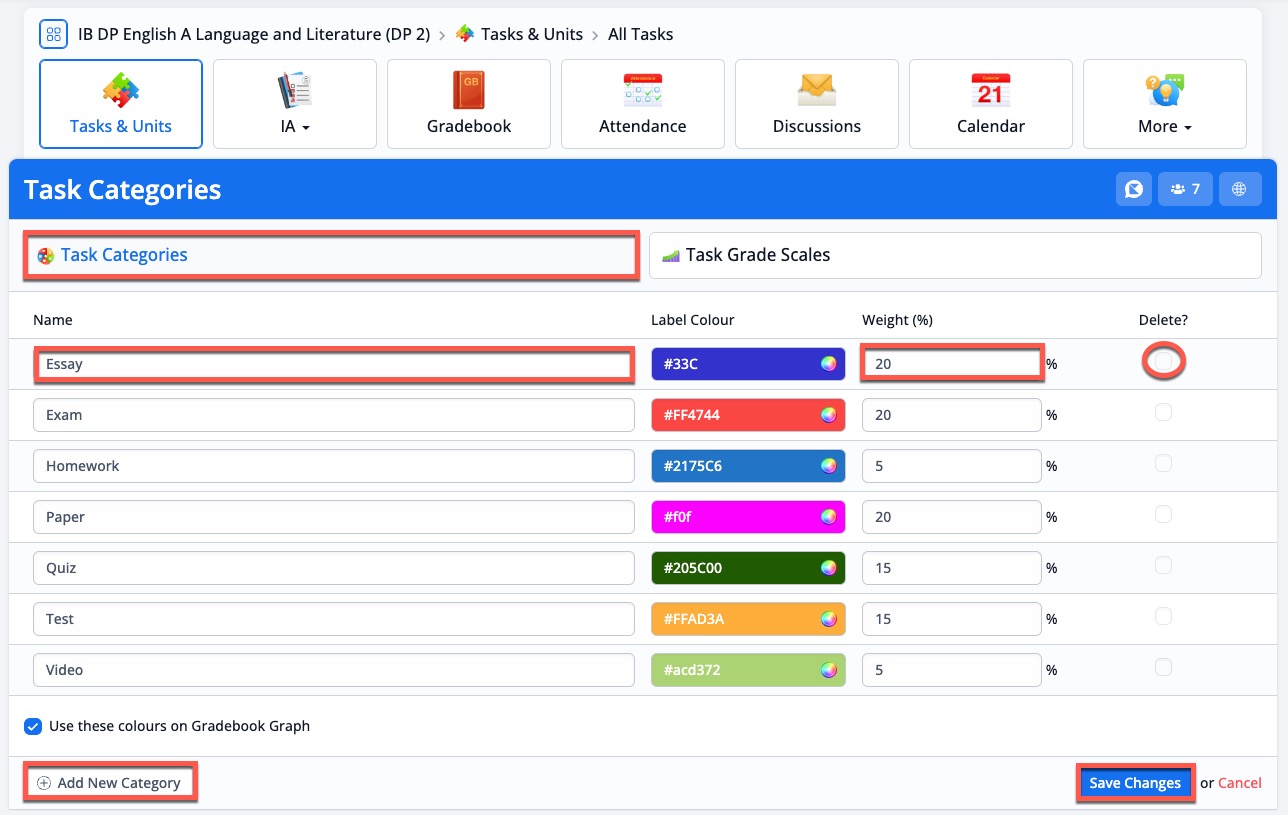The width and height of the screenshot is (1288, 815).
Task: Click the Save Changes button
Action: [1135, 783]
